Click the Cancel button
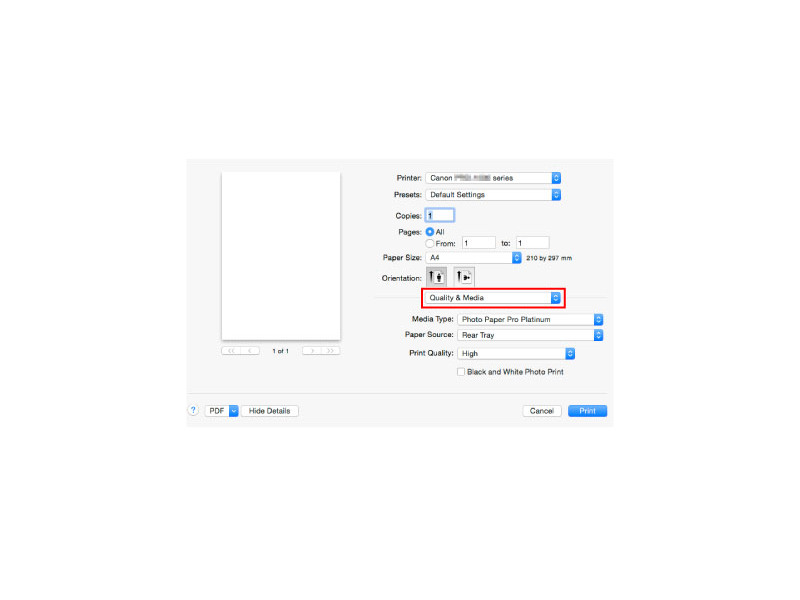The image size is (800, 600). tap(542, 411)
